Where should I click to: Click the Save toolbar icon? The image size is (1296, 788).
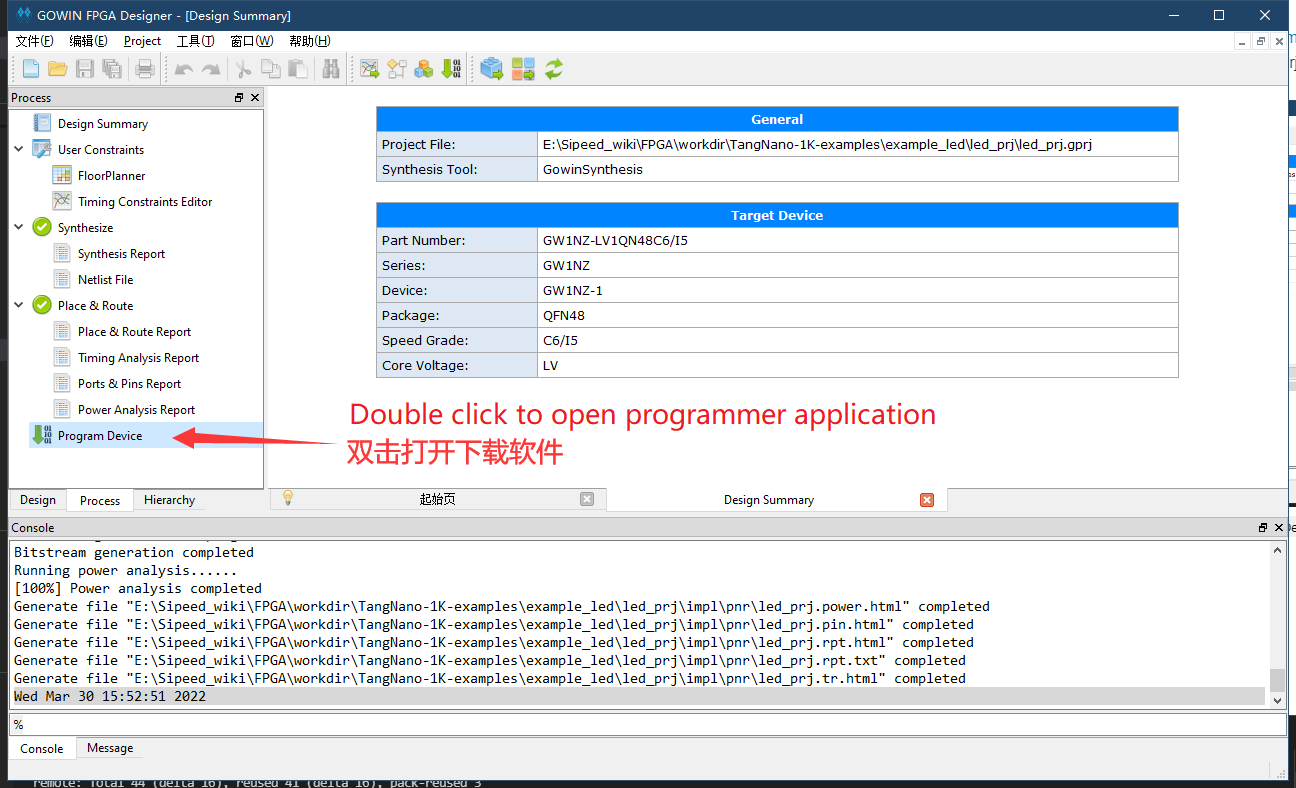pos(85,69)
